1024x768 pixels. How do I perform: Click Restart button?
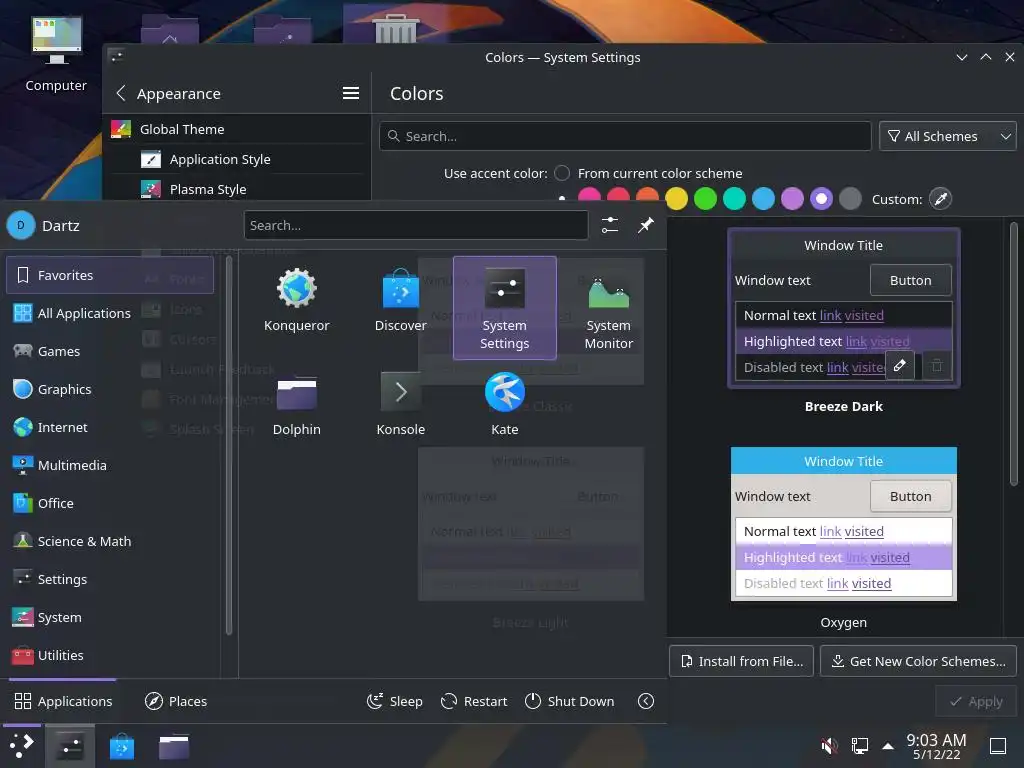[x=474, y=701]
